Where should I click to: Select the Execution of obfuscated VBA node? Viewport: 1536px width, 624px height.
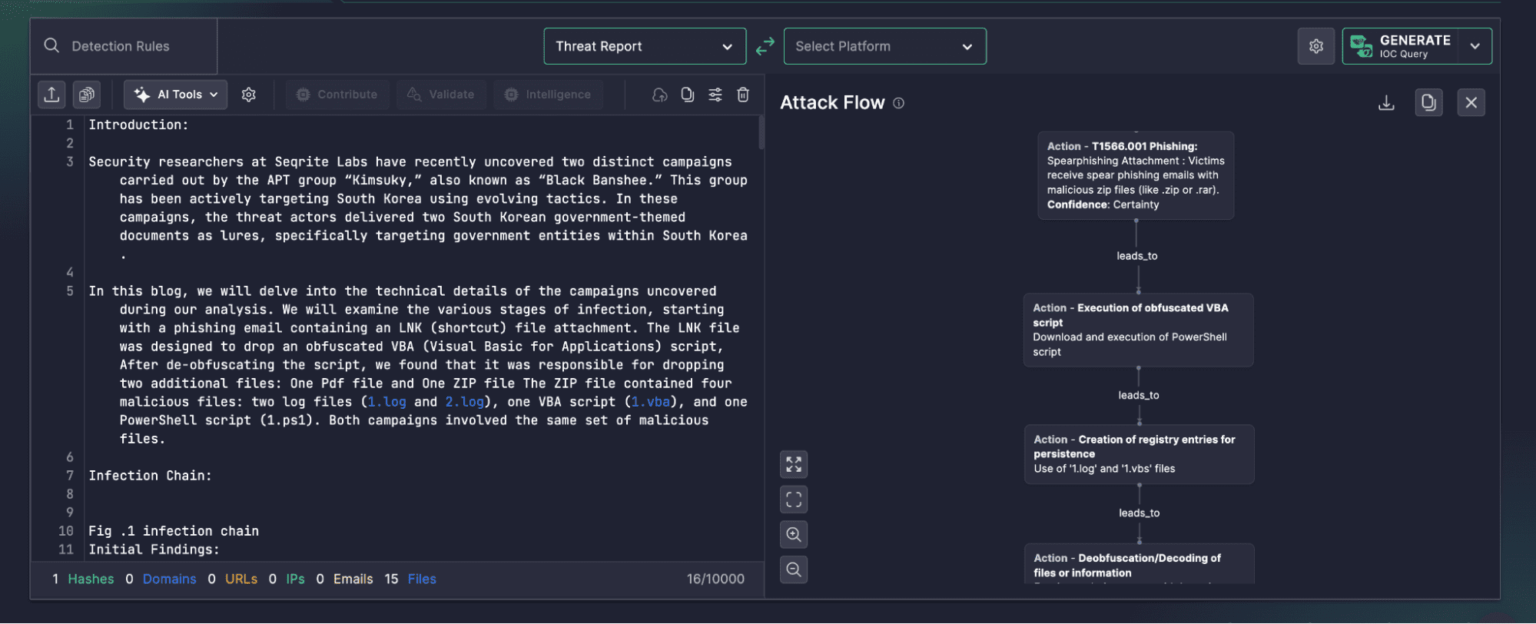1138,330
